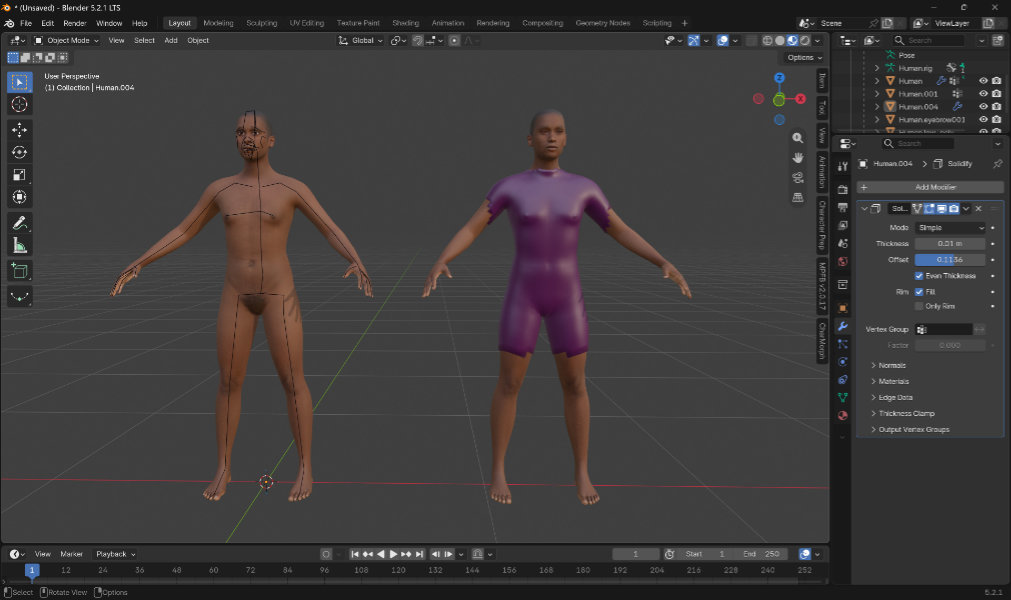Open the Render properties tab icon
This screenshot has height=600, width=1011.
[x=843, y=189]
